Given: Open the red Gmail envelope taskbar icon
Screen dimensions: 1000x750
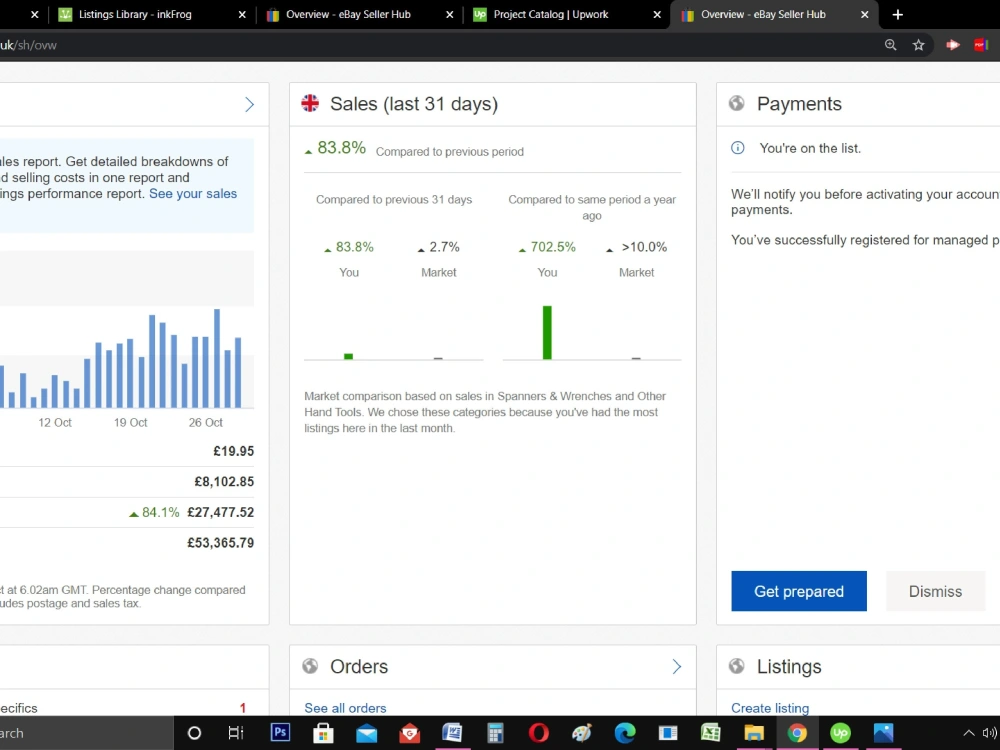Looking at the screenshot, I should [x=409, y=733].
